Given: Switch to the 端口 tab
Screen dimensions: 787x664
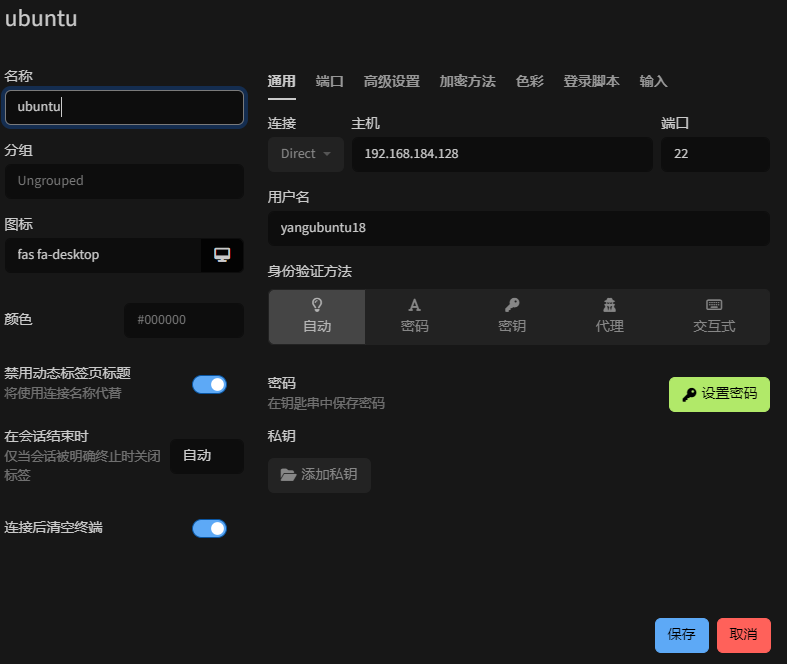Looking at the screenshot, I should (x=329, y=81).
